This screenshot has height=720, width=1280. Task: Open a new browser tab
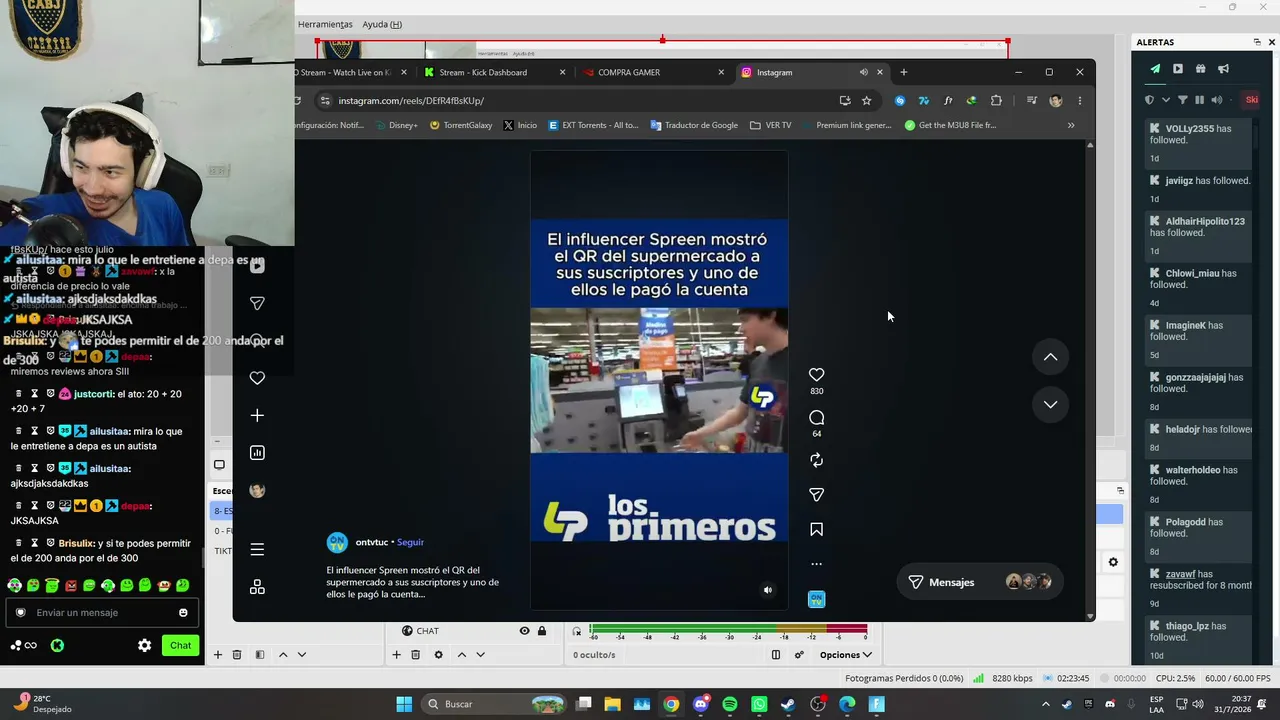click(903, 72)
